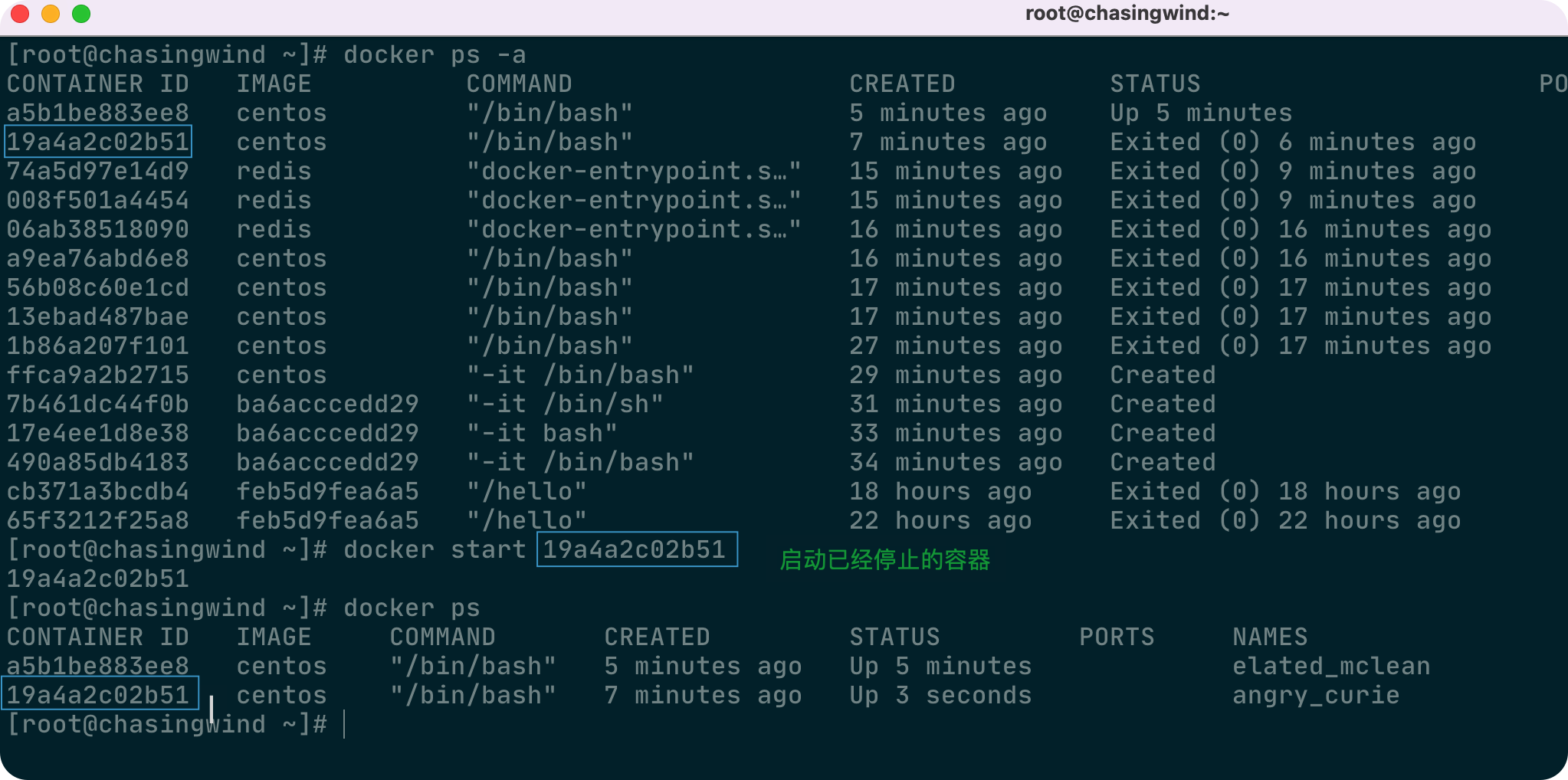The width and height of the screenshot is (1568, 780).
Task: Click the "33 minutes ago" created time
Action: click(x=956, y=433)
